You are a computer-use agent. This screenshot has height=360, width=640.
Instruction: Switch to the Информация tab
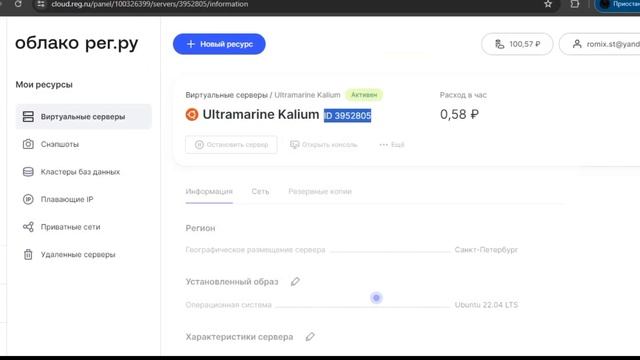209,191
